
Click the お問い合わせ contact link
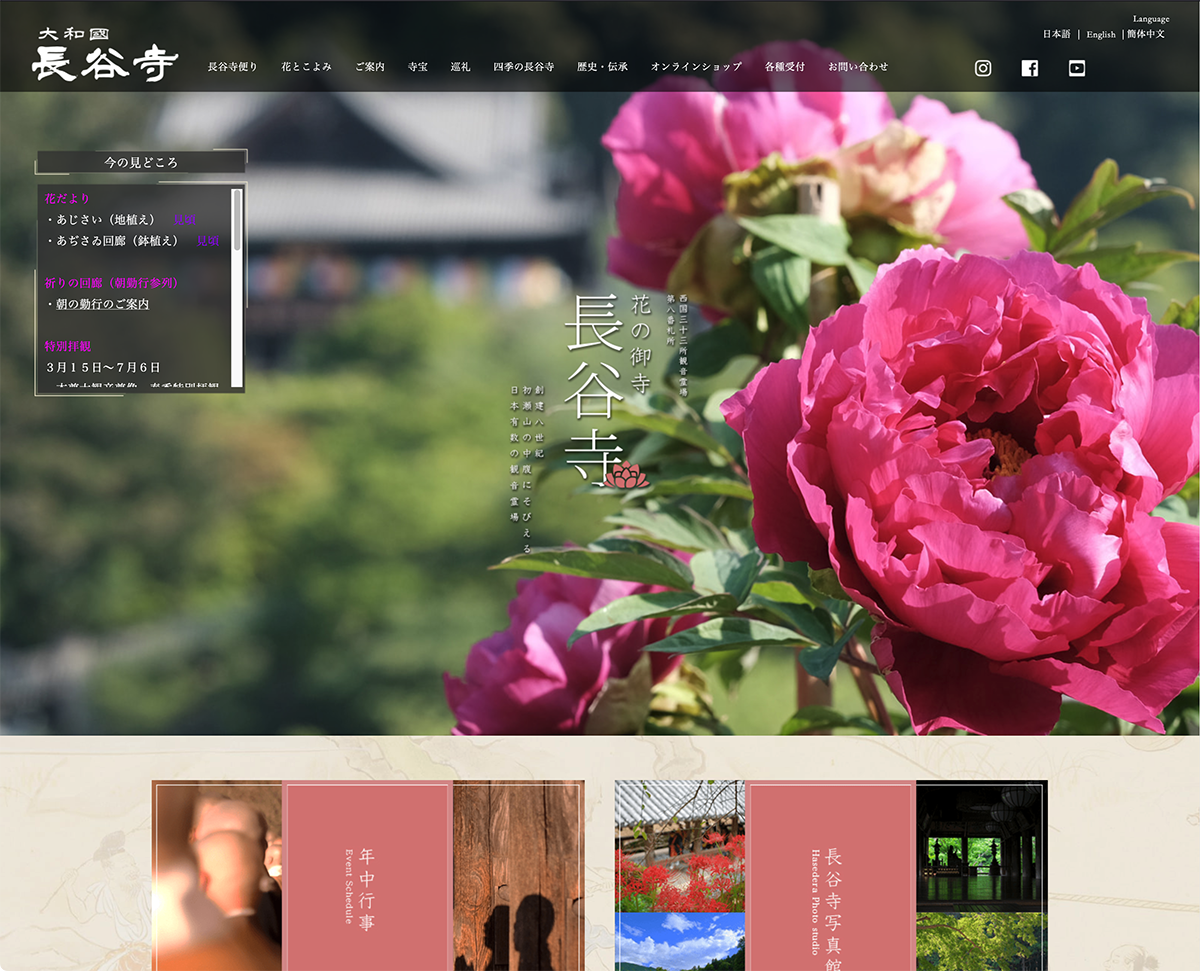[x=858, y=67]
